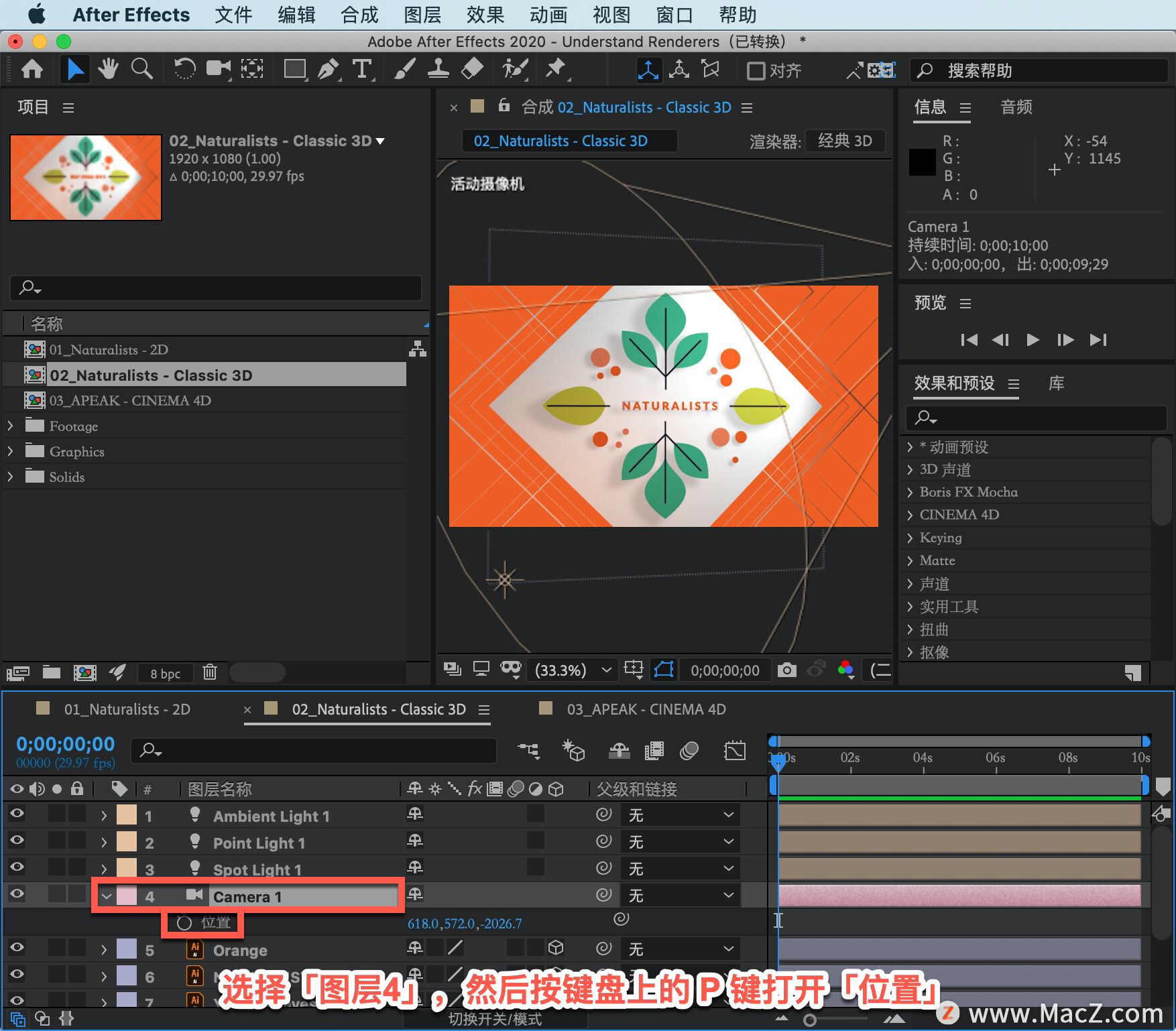Toggle Position stopwatch for Camera 1
1176x1031 pixels.
tap(184, 923)
